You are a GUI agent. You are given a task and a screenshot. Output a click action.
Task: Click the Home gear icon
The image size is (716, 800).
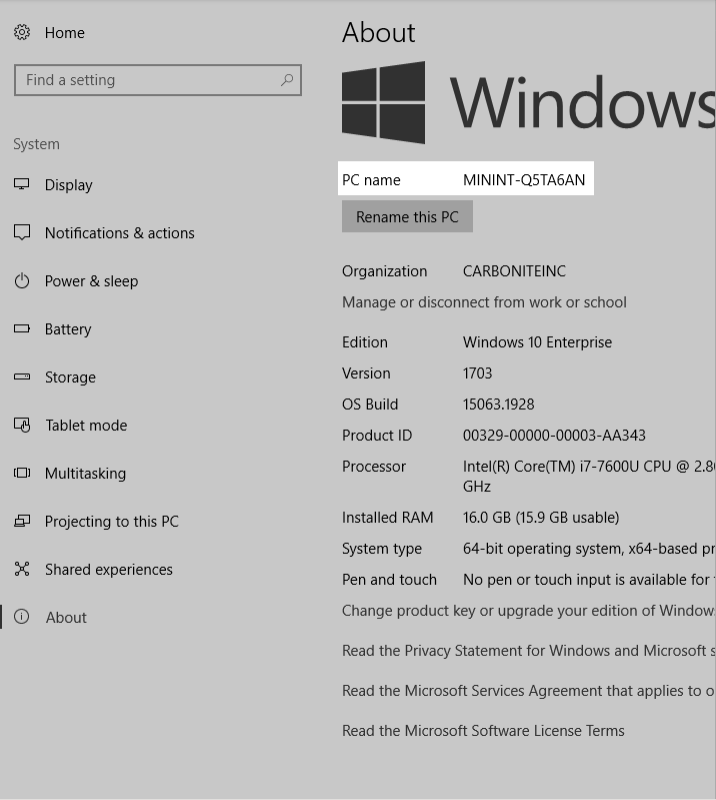21,33
